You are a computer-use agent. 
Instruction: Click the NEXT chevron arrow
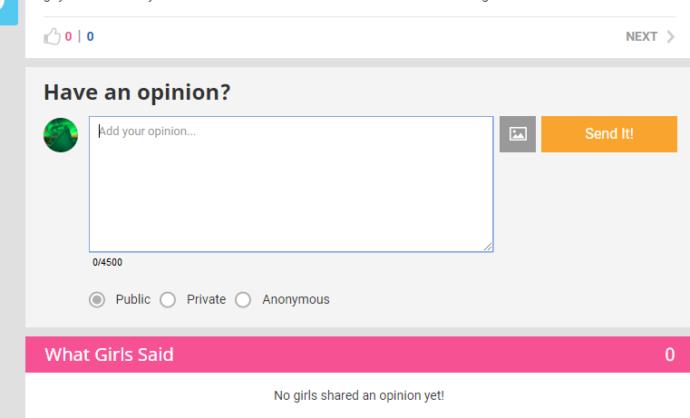[x=670, y=37]
